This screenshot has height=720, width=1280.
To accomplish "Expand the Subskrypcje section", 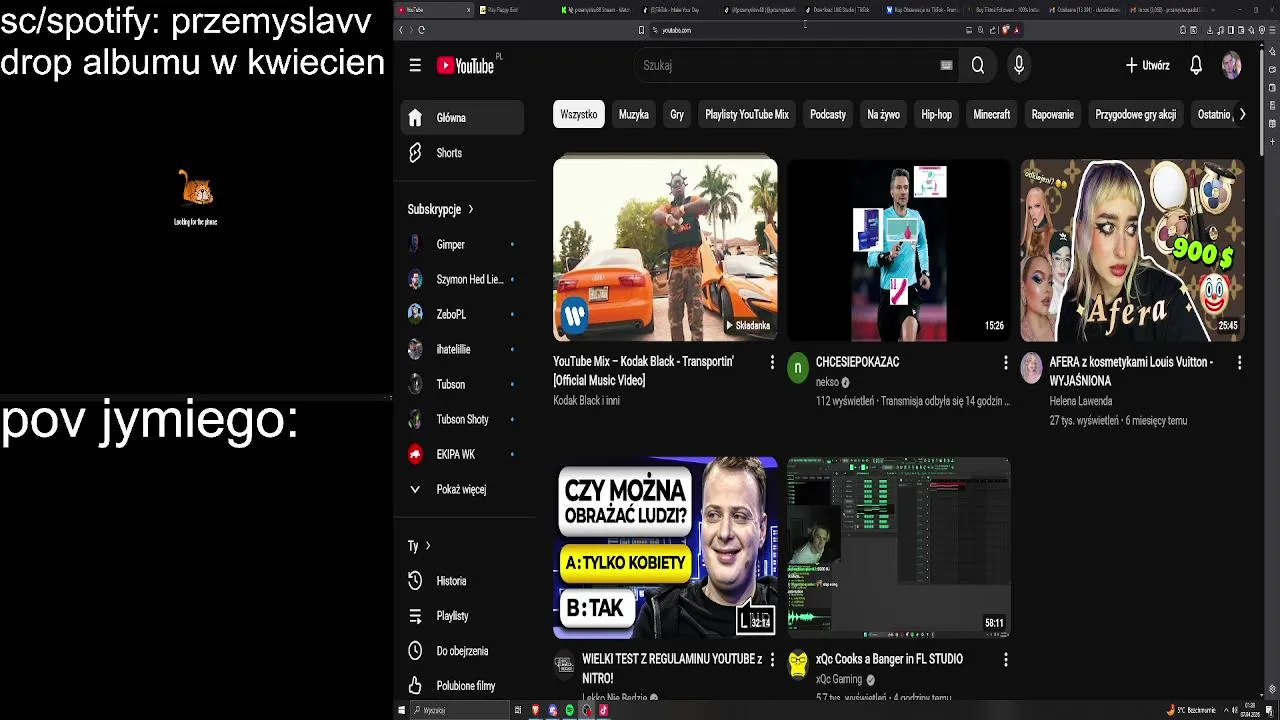I will [x=440, y=209].
